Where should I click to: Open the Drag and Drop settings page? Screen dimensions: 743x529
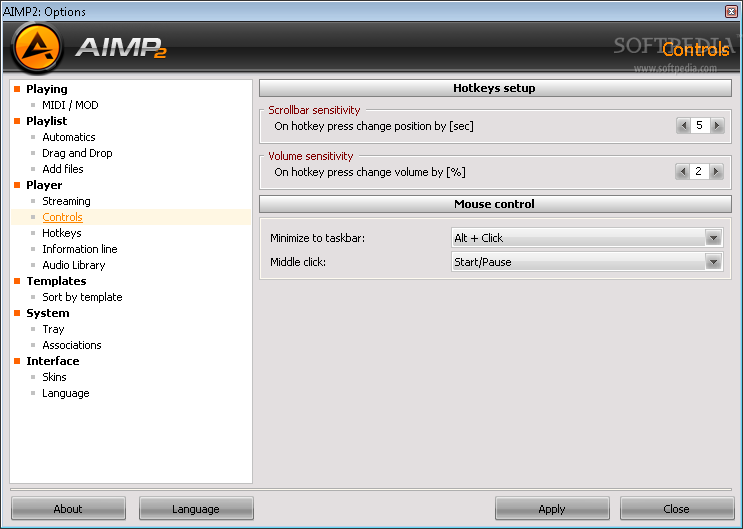click(77, 153)
